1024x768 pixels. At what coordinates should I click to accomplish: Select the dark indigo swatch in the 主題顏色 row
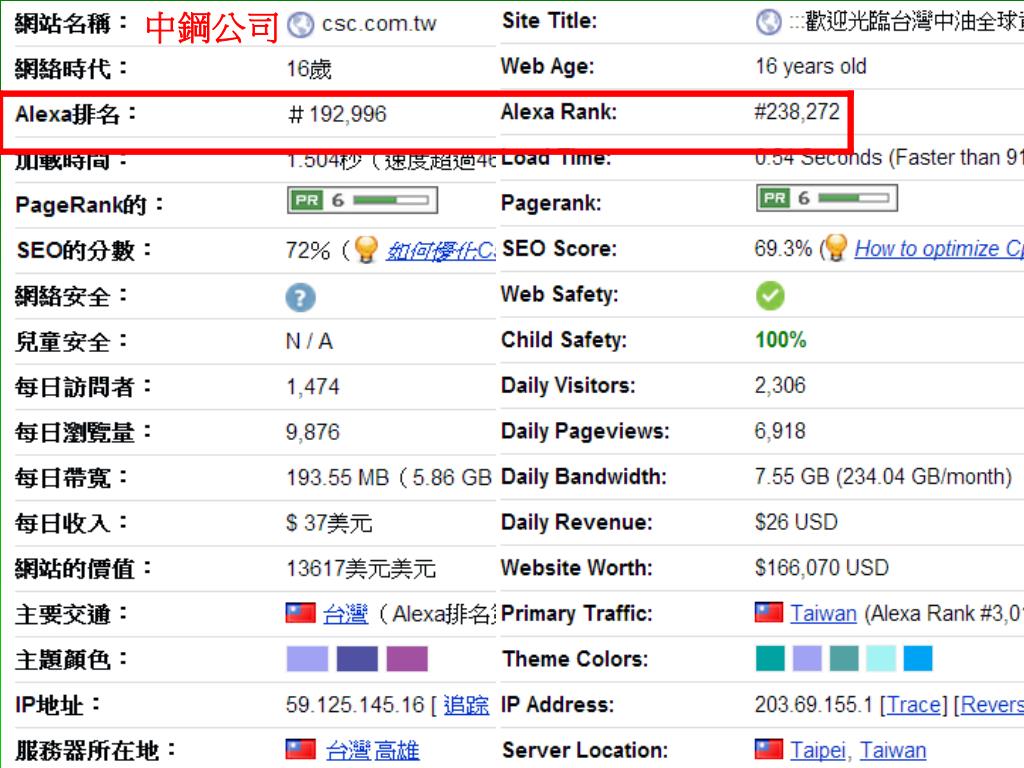coord(357,659)
